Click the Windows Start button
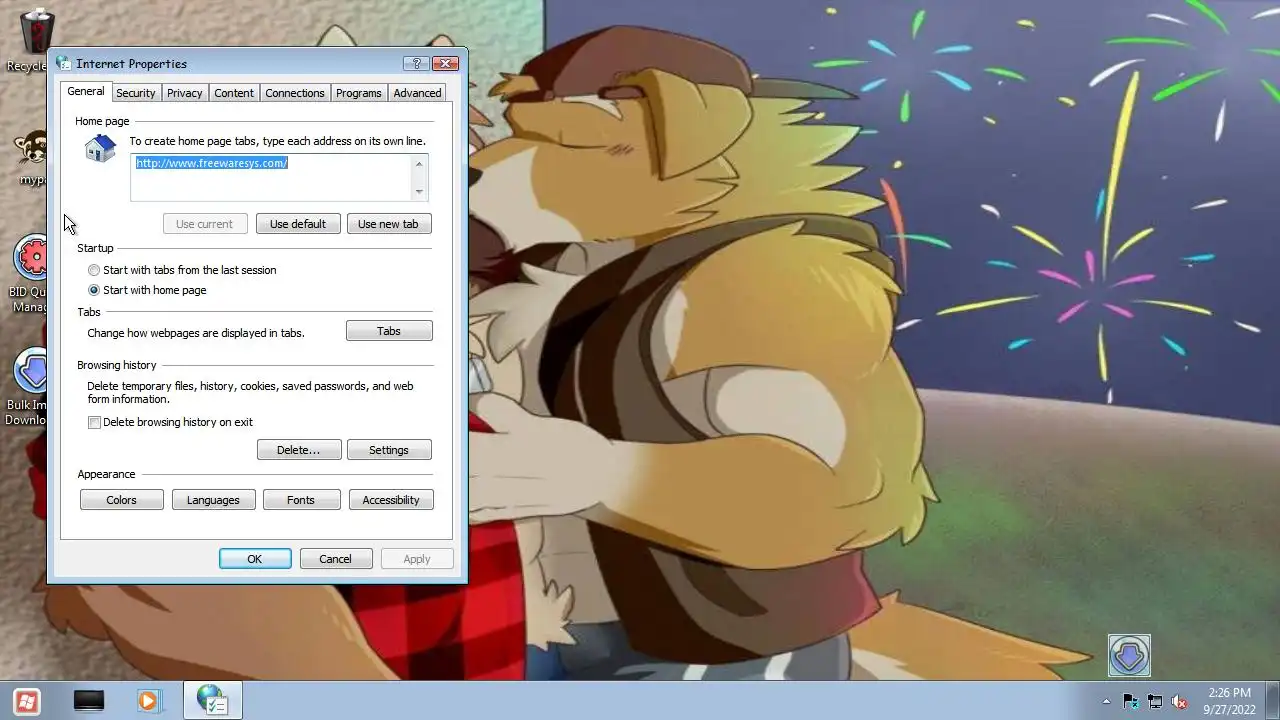 [27, 701]
